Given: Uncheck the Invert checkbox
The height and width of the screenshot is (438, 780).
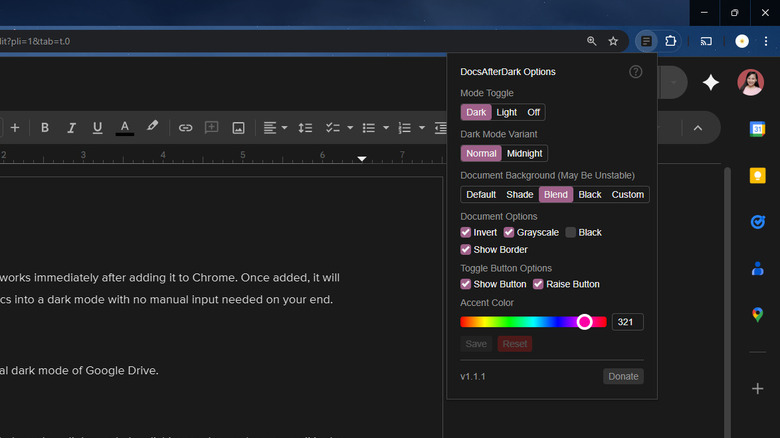Looking at the screenshot, I should pyautogui.click(x=466, y=232).
